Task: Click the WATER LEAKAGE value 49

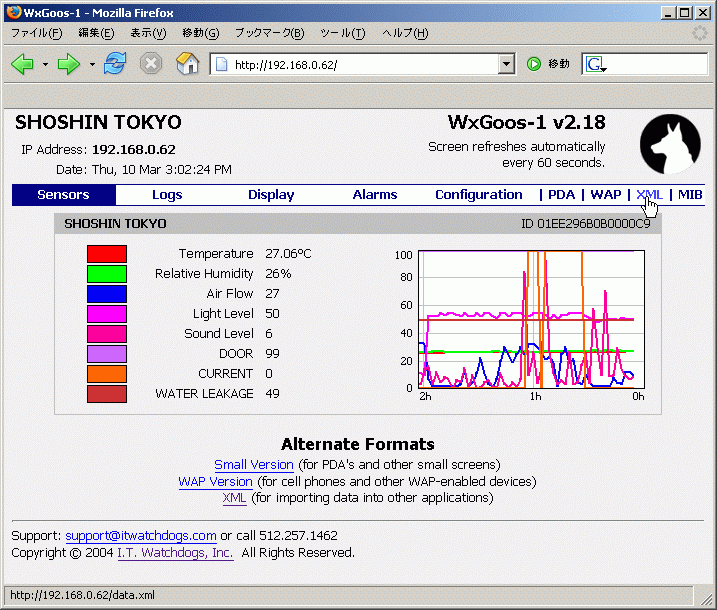Action: click(x=272, y=394)
